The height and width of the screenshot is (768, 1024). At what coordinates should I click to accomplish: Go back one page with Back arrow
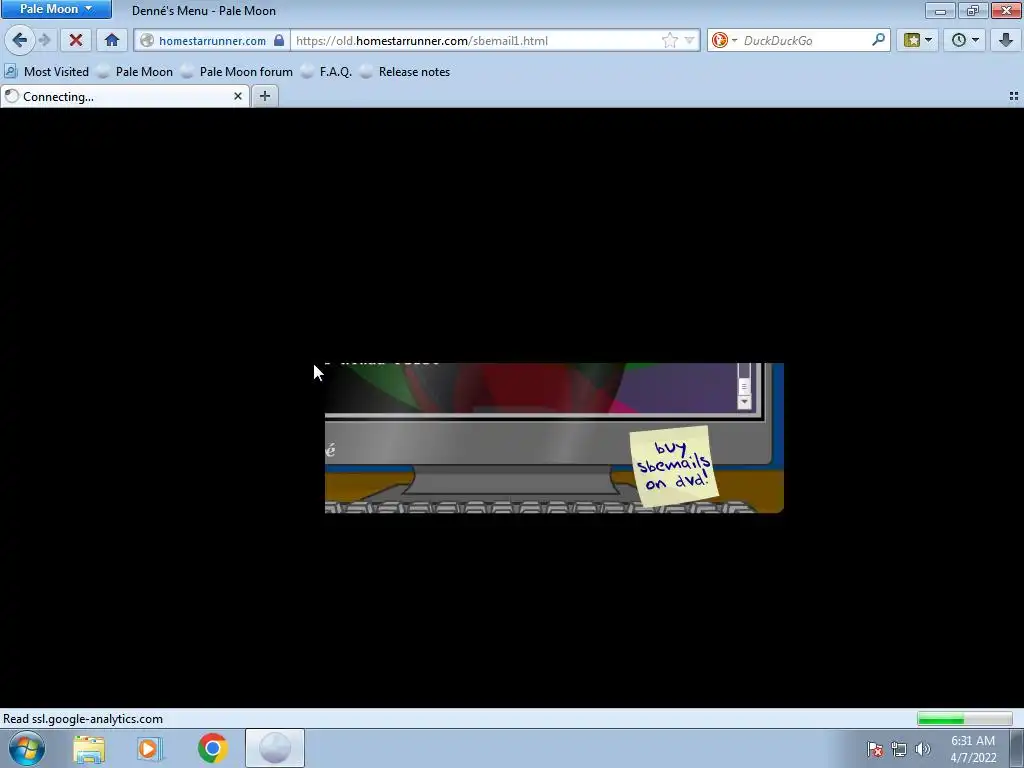pyautogui.click(x=19, y=40)
